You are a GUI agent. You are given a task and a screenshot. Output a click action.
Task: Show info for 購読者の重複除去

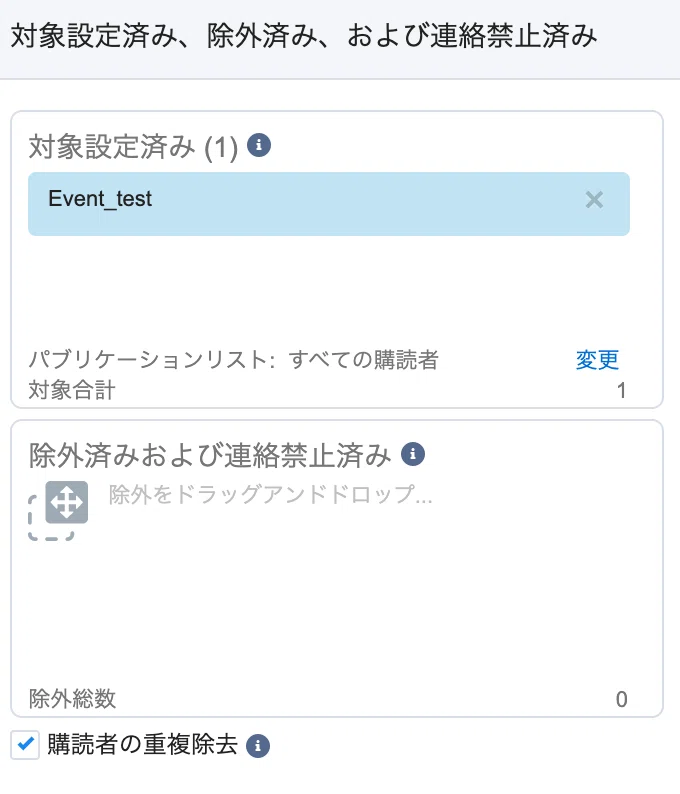(258, 746)
